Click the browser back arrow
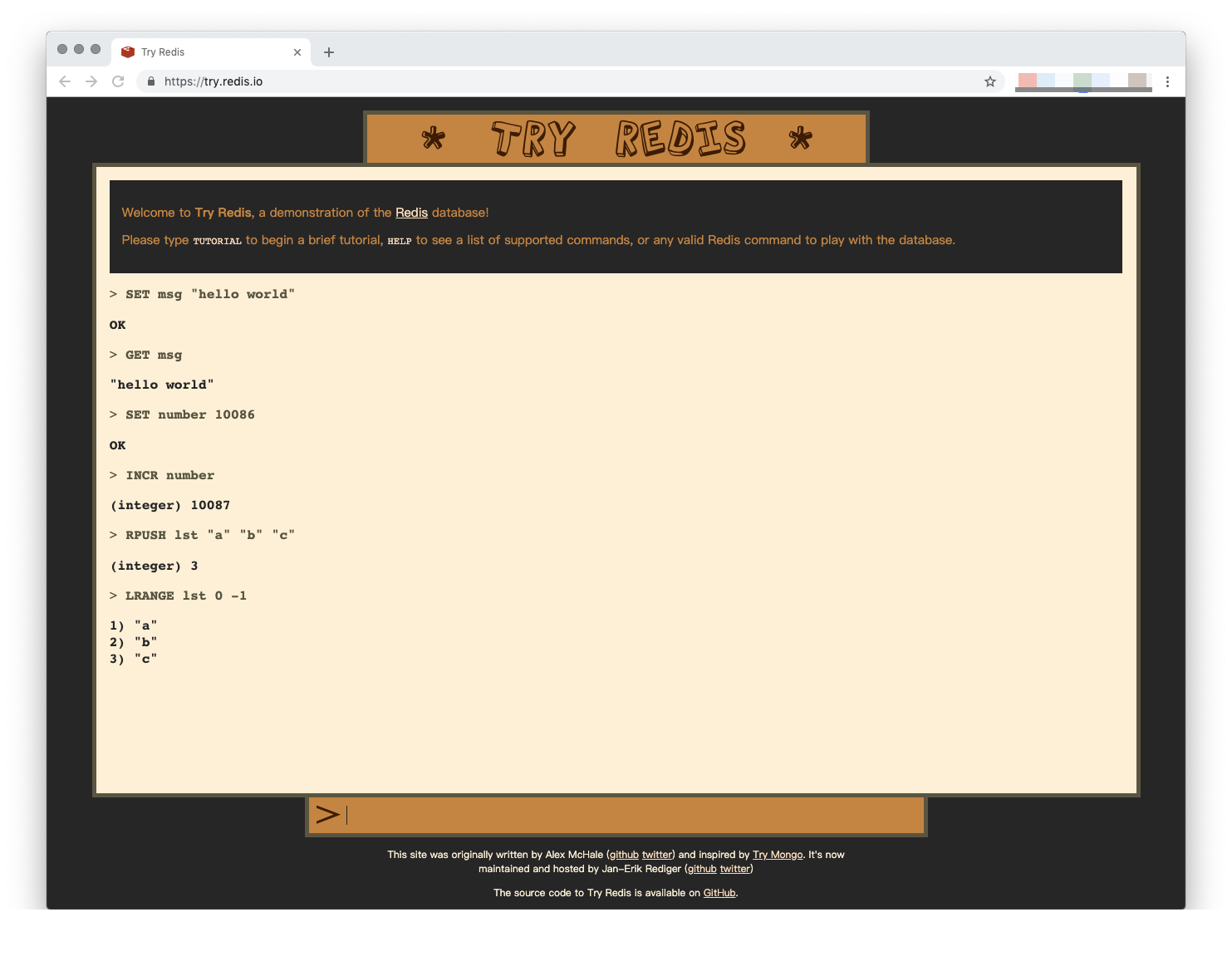The height and width of the screenshot is (971, 1232). (65, 81)
